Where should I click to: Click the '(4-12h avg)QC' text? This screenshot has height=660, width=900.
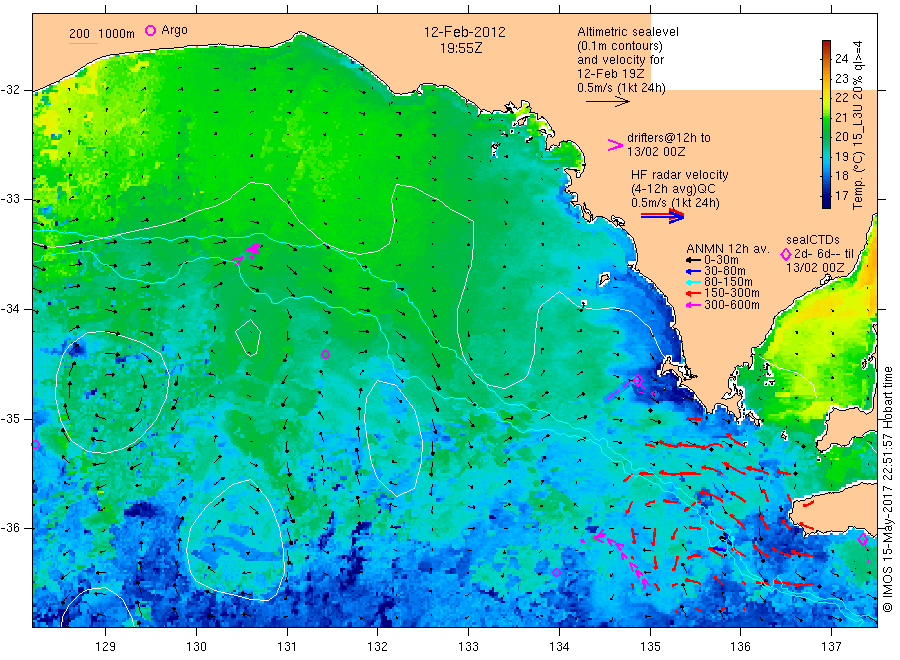673,189
